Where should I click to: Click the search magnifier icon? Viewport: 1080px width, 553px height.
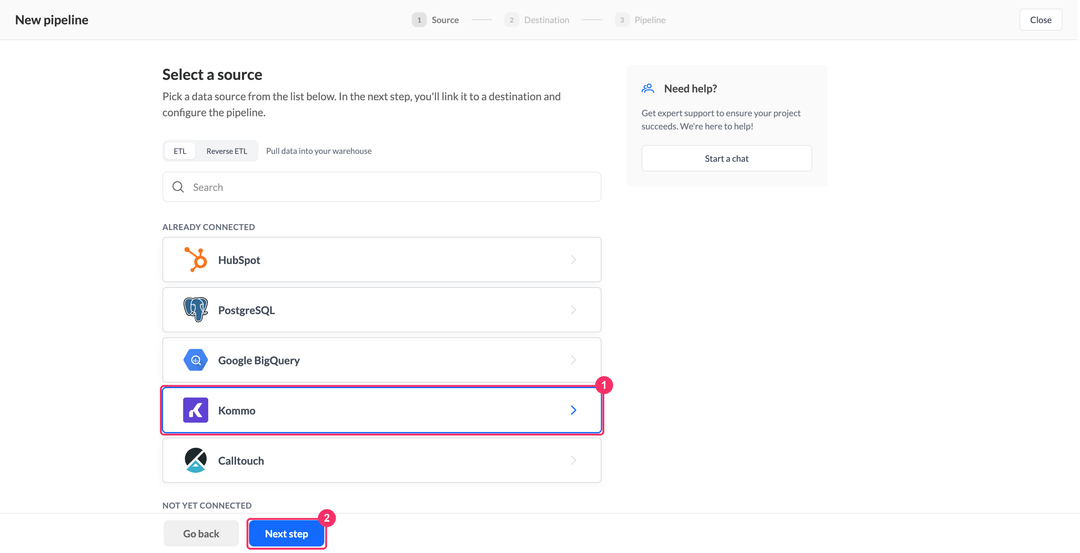(178, 187)
